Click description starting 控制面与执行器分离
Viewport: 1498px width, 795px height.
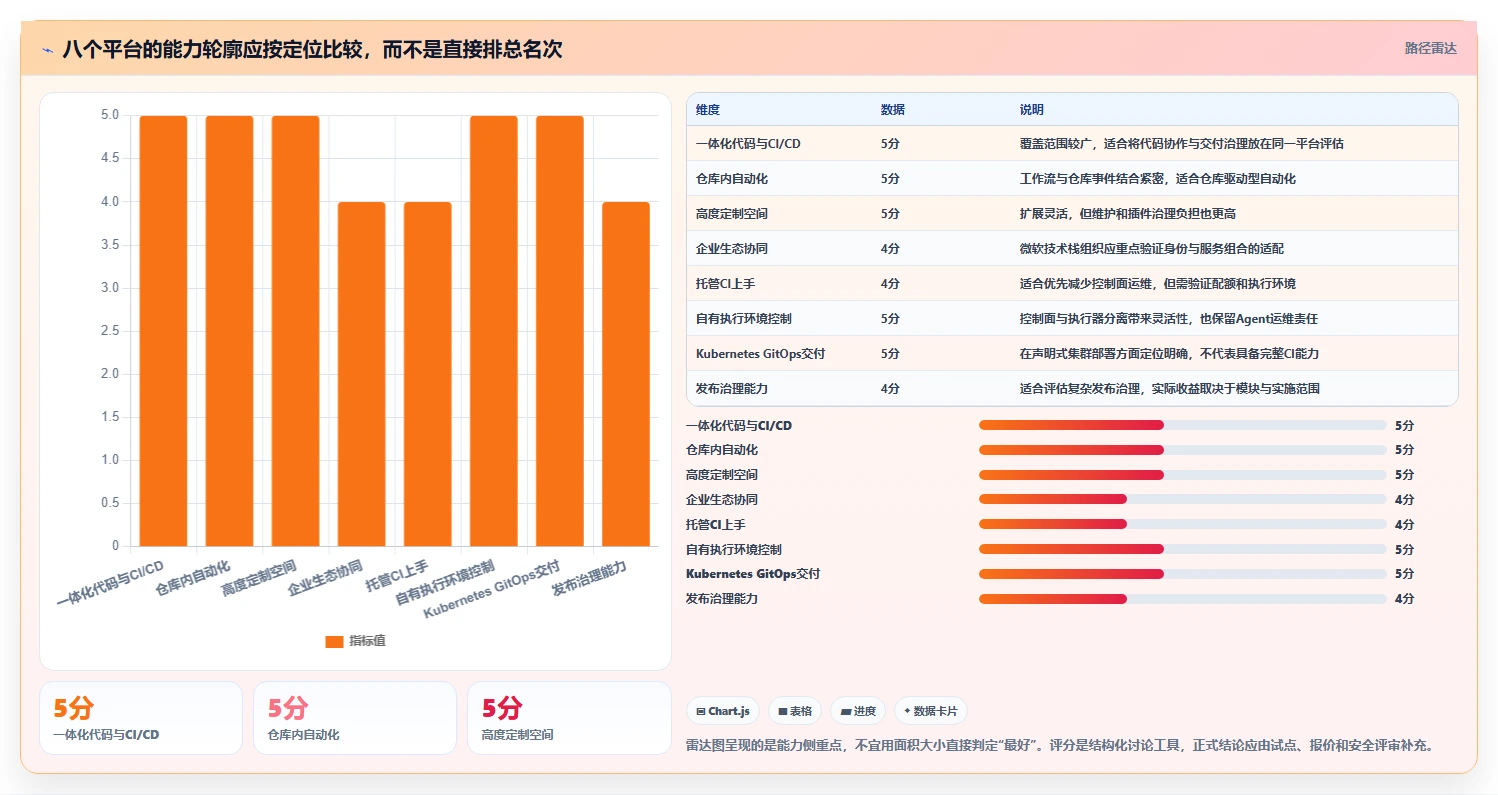pos(1169,318)
